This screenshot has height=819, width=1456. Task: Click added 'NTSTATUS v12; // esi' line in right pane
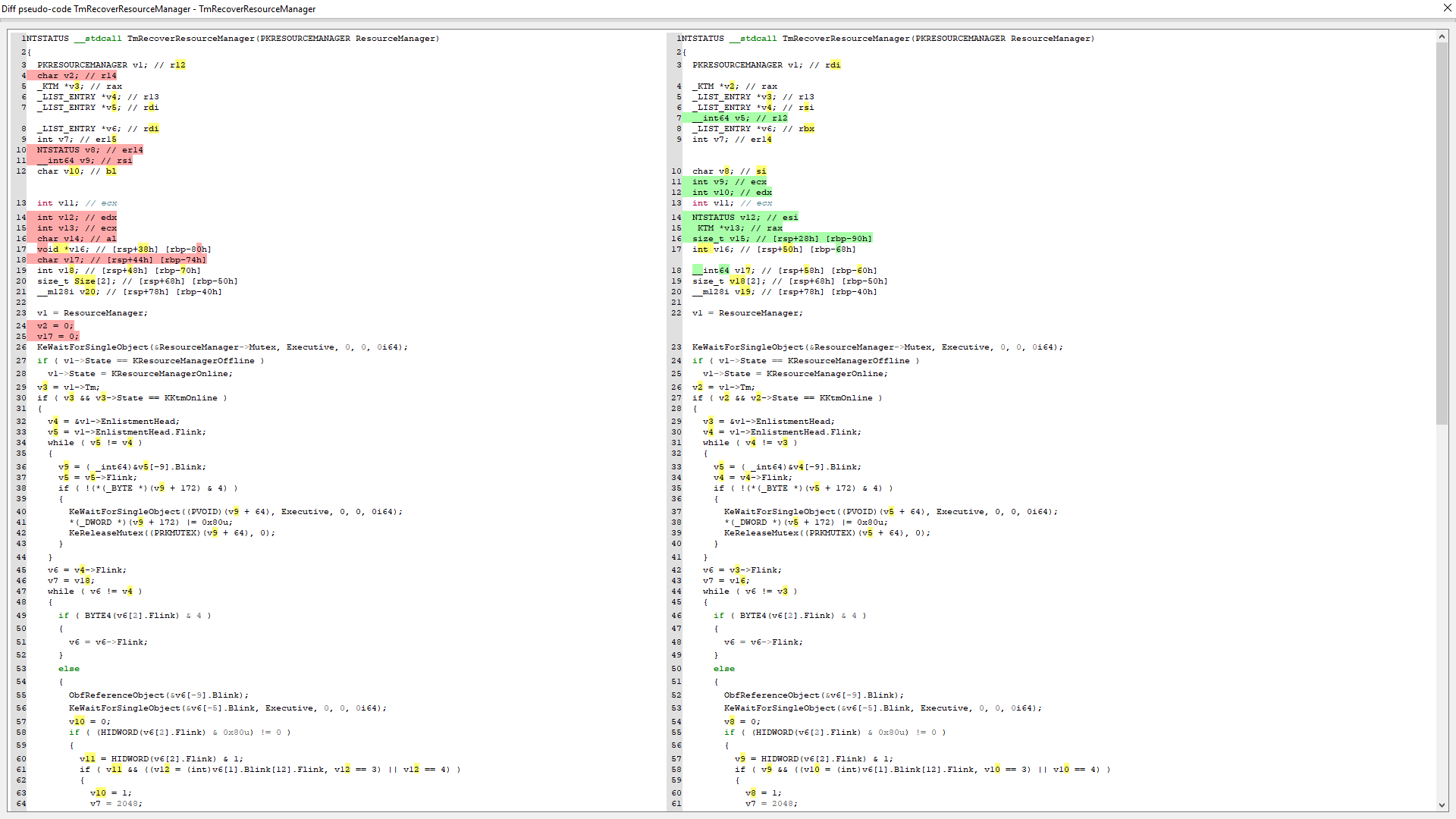coord(744,218)
